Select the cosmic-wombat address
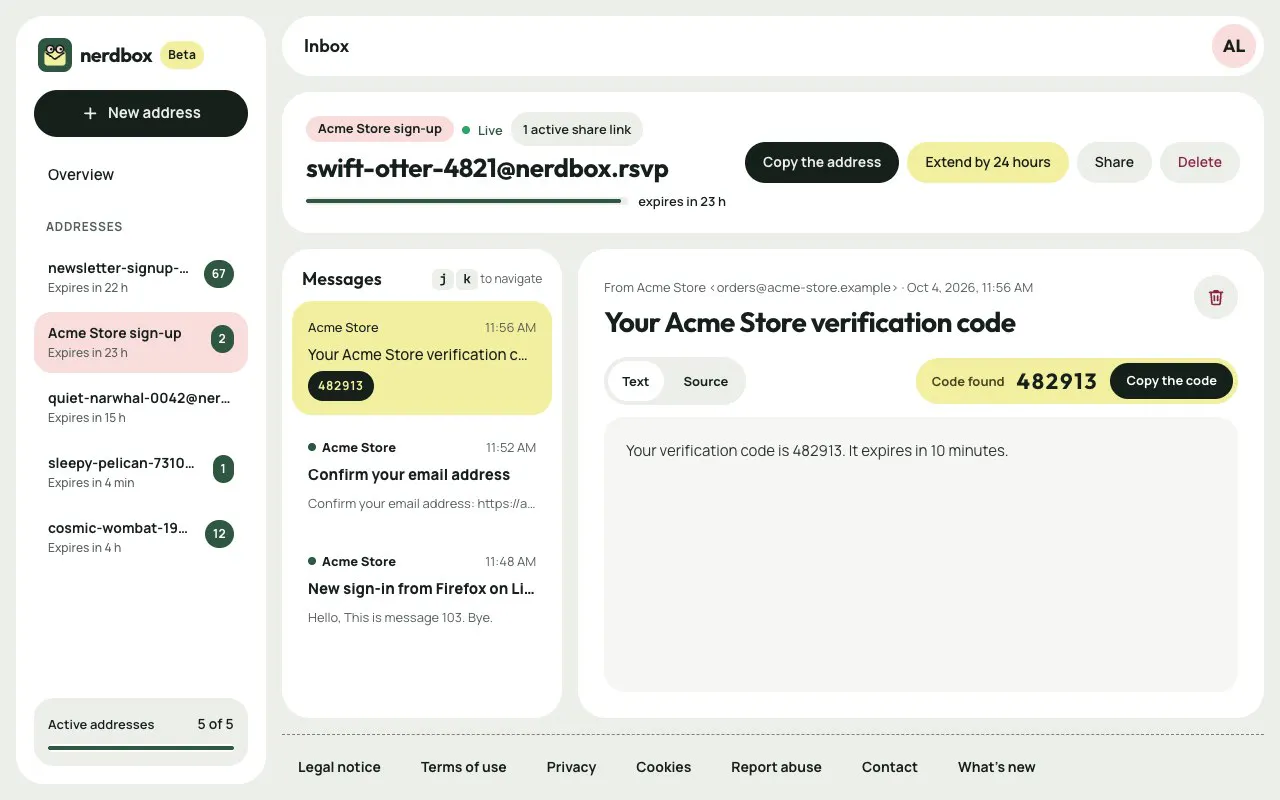 [141, 537]
